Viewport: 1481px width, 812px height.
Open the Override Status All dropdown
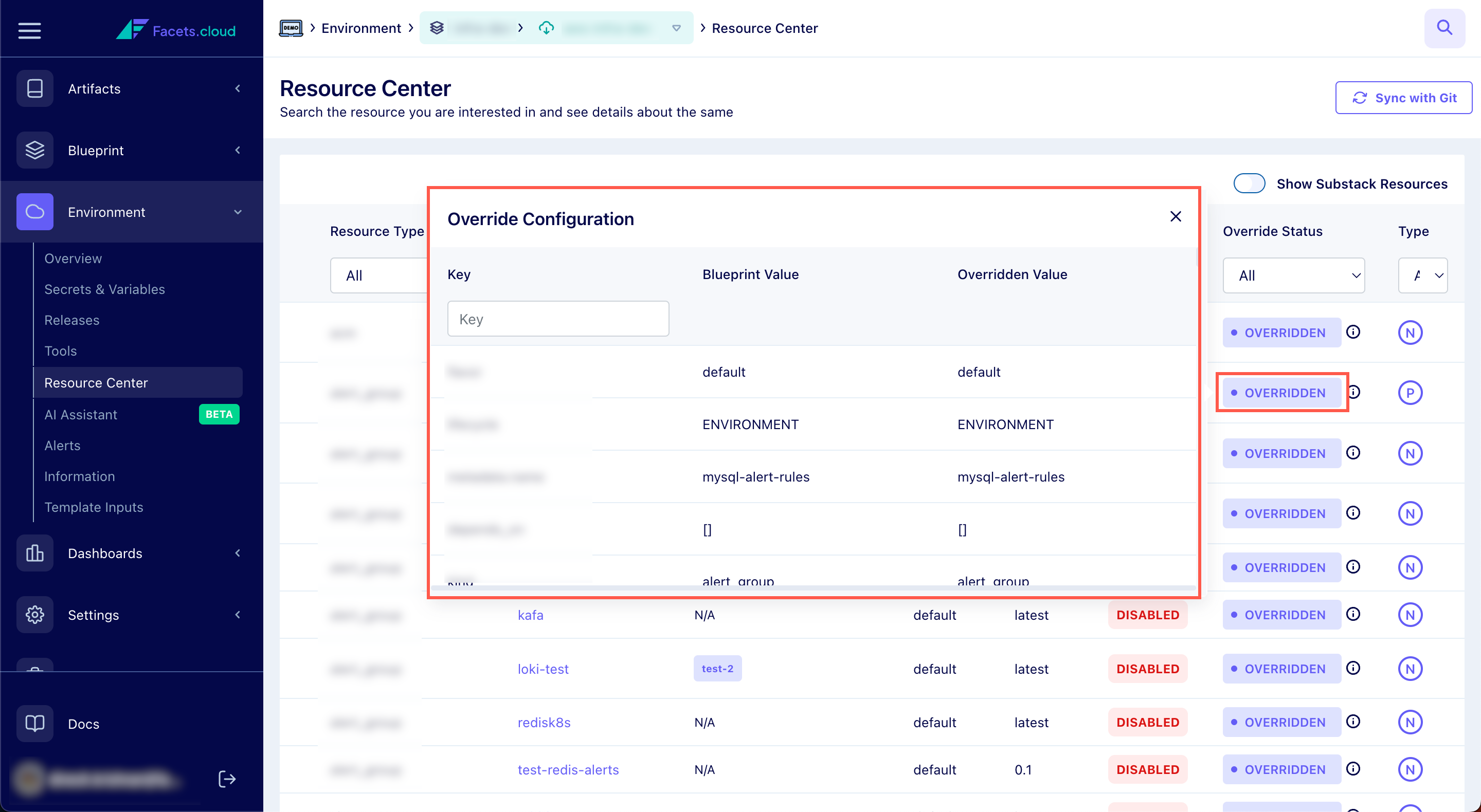pyautogui.click(x=1293, y=275)
